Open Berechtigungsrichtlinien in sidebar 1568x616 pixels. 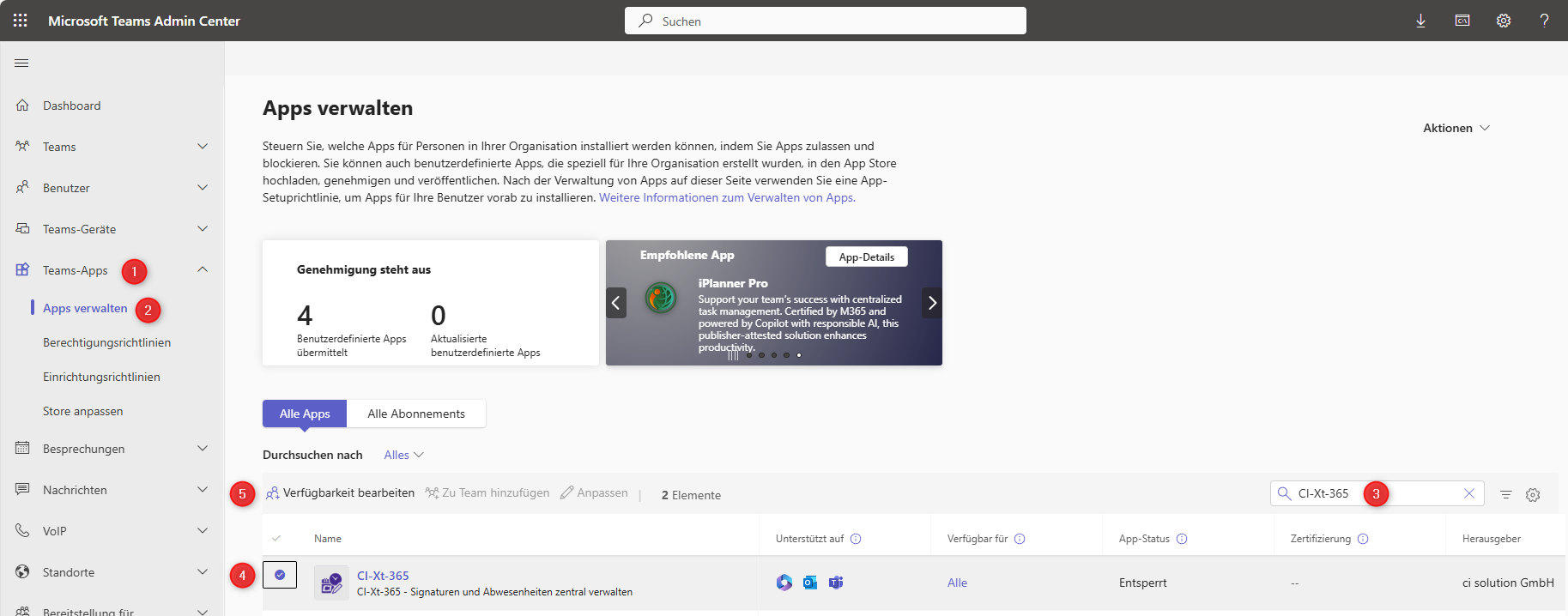pos(106,342)
